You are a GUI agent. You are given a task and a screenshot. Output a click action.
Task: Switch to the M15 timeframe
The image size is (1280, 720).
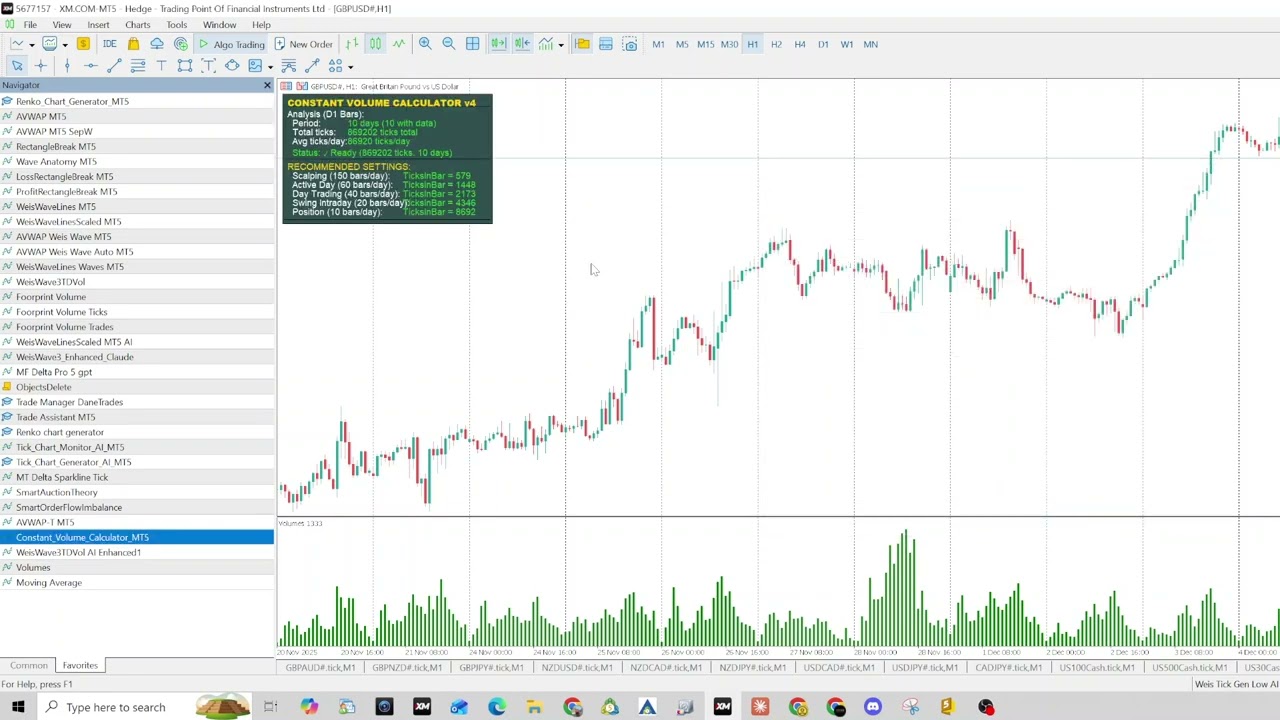705,44
